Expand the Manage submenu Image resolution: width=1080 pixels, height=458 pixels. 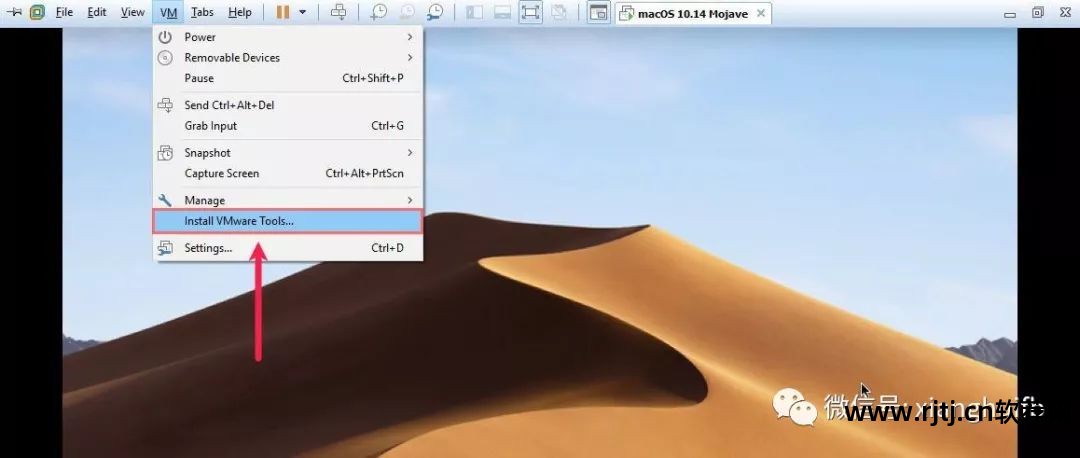[x=287, y=200]
